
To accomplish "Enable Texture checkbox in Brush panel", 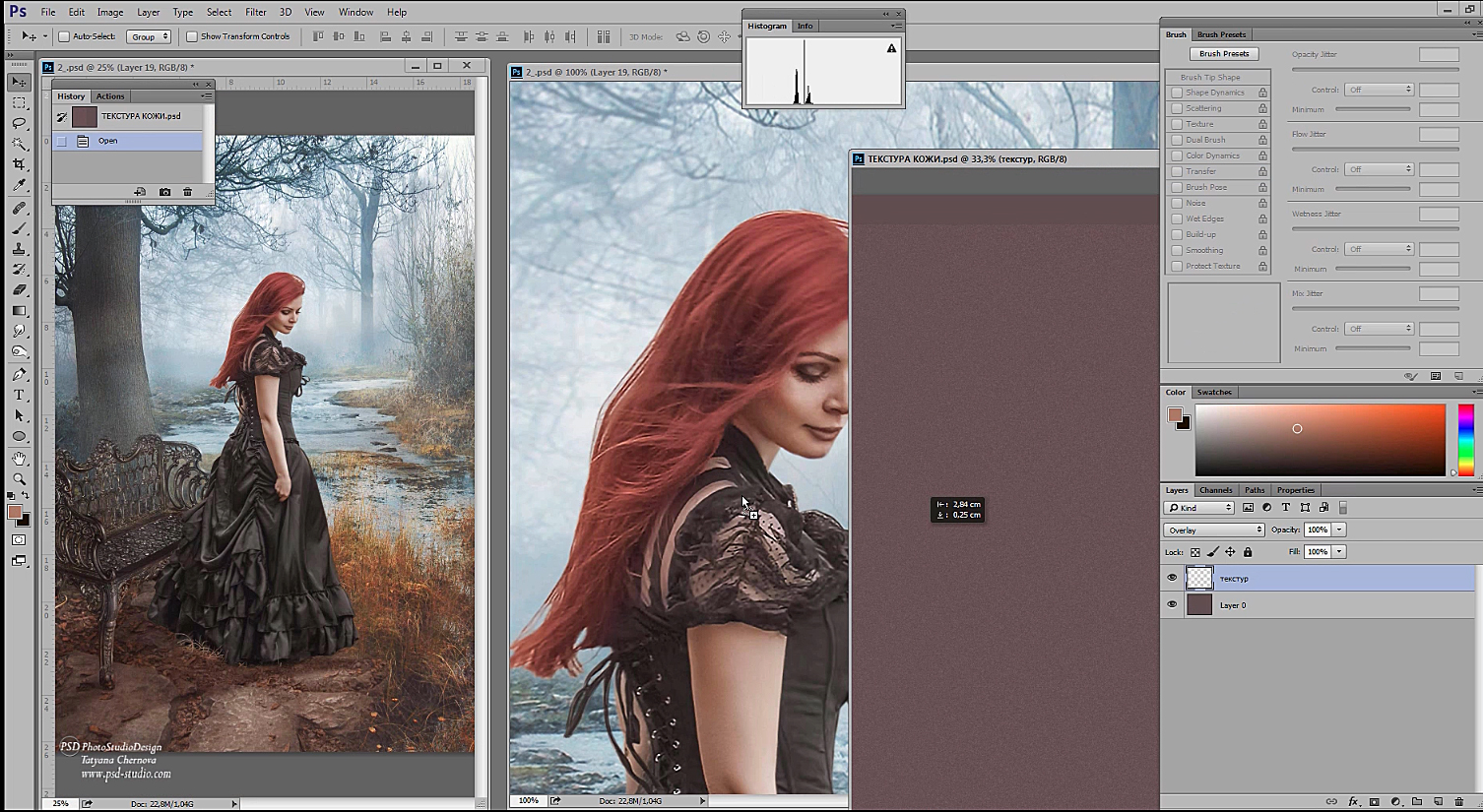I will pos(1177,124).
